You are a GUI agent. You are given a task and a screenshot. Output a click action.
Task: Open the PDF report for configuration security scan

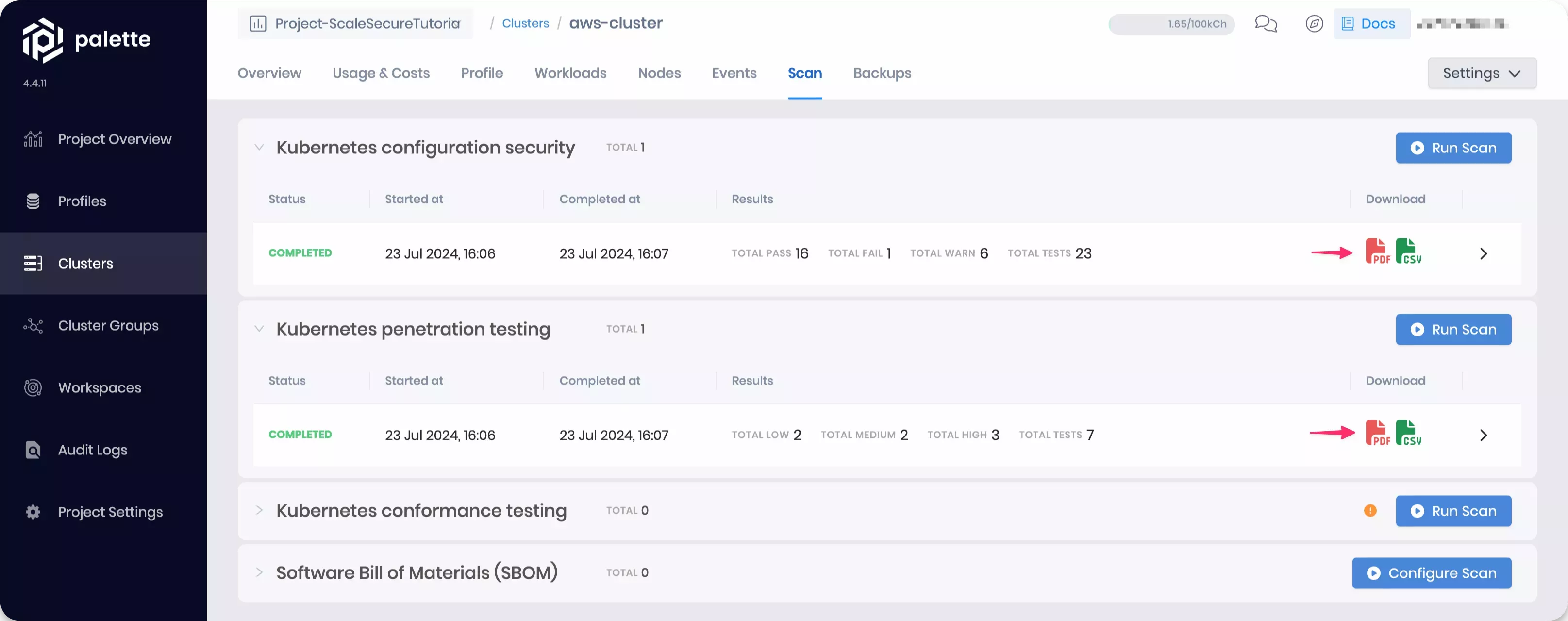click(x=1377, y=252)
